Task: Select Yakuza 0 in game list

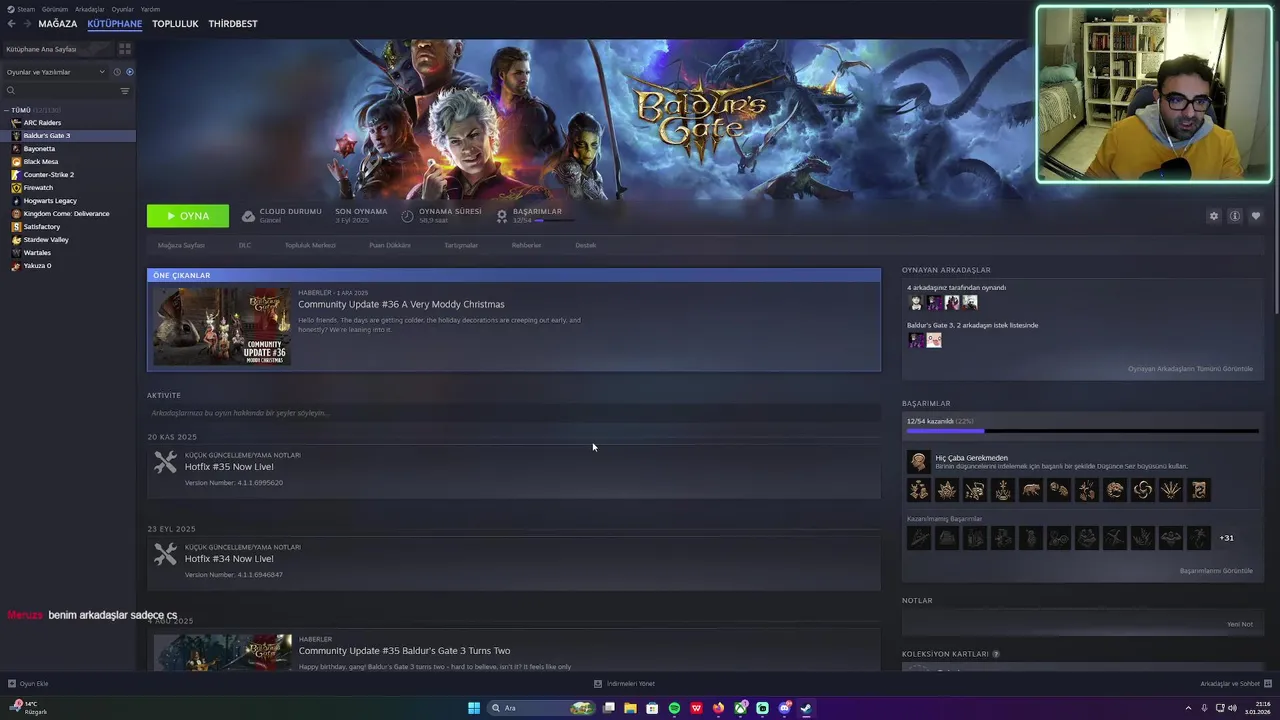Action: [x=68, y=265]
